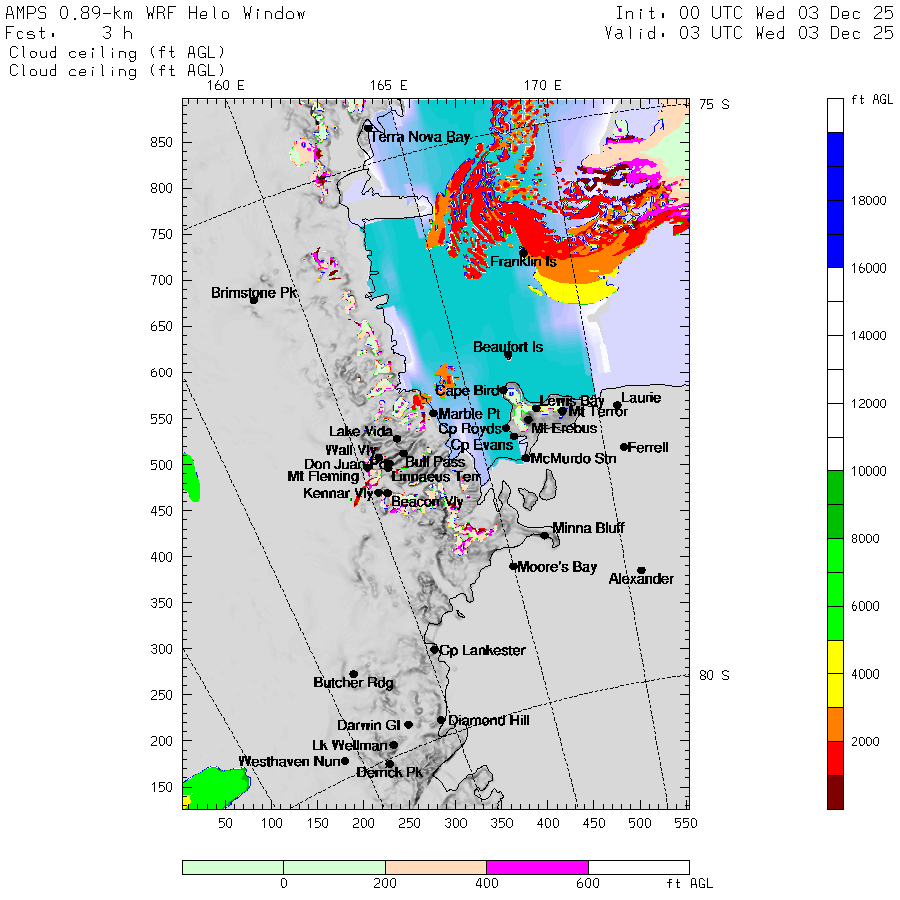Select the orange swatch on the vertical colorbar
This screenshot has height=900, width=900.
835,724
